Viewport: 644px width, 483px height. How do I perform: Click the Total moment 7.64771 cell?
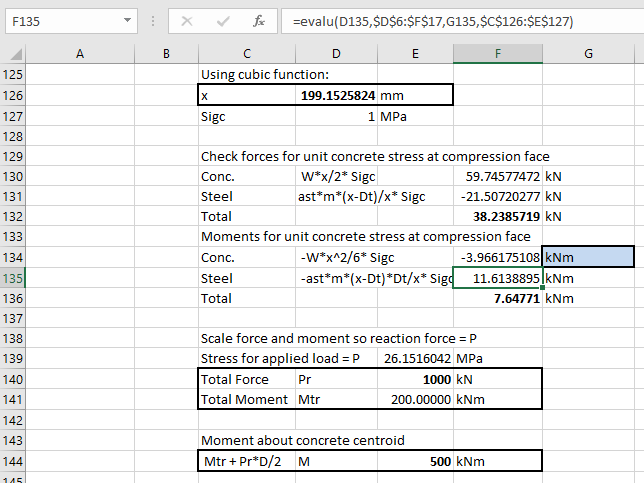[497, 298]
